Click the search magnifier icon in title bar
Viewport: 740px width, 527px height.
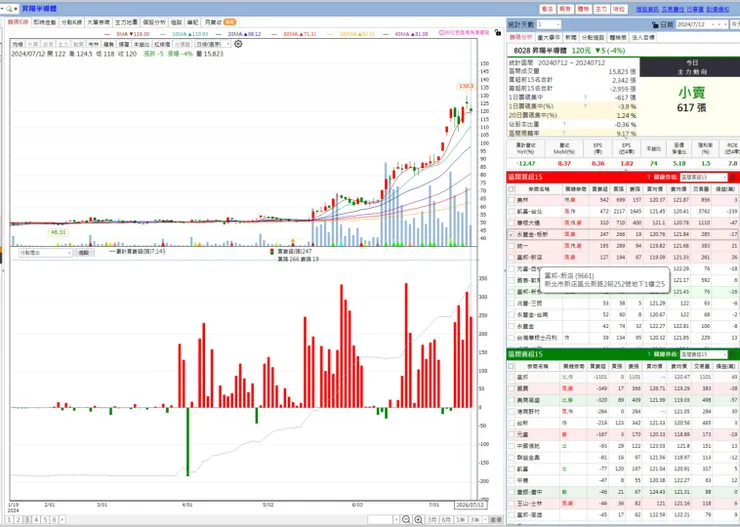tap(9, 8)
